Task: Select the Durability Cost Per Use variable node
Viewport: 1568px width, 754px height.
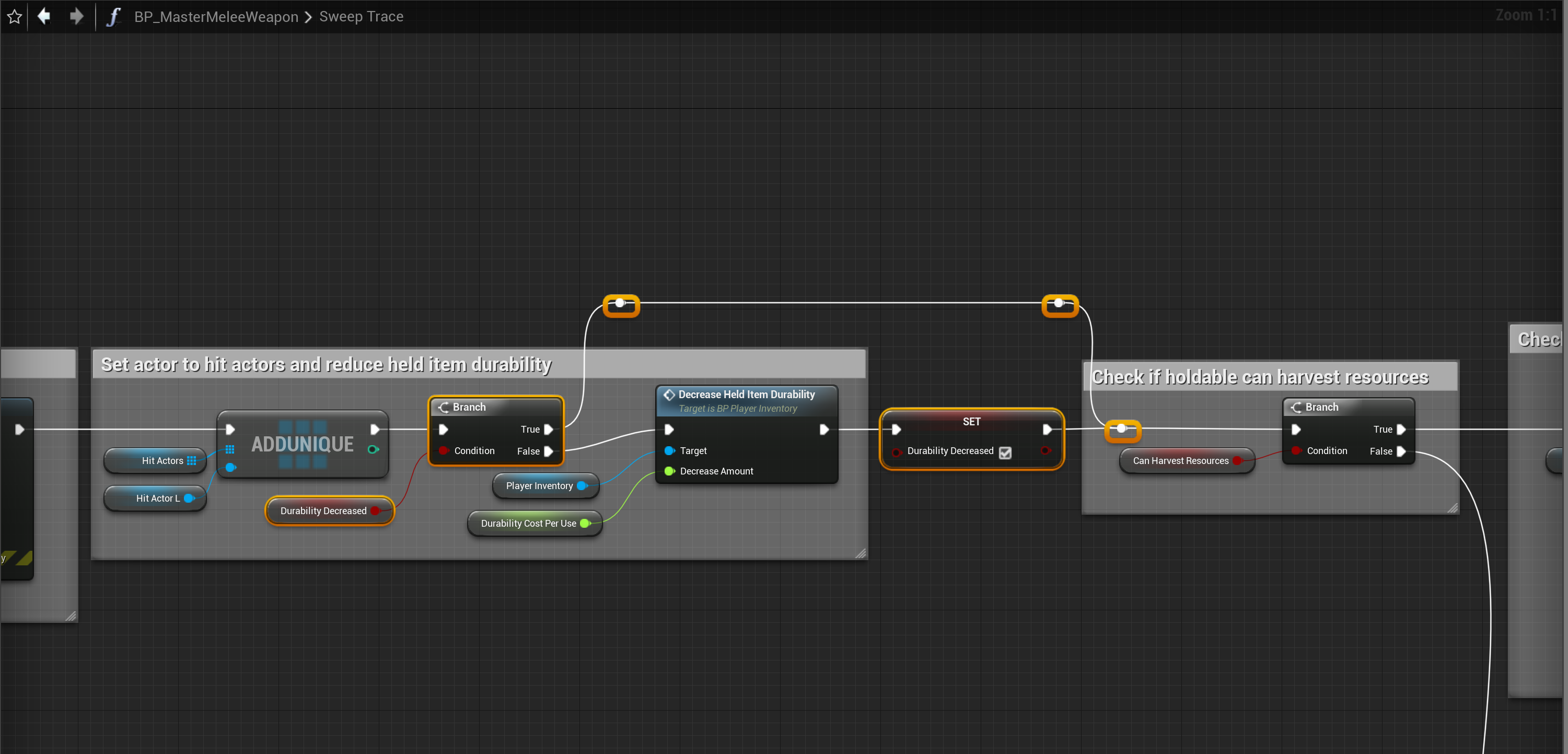Action: (527, 524)
